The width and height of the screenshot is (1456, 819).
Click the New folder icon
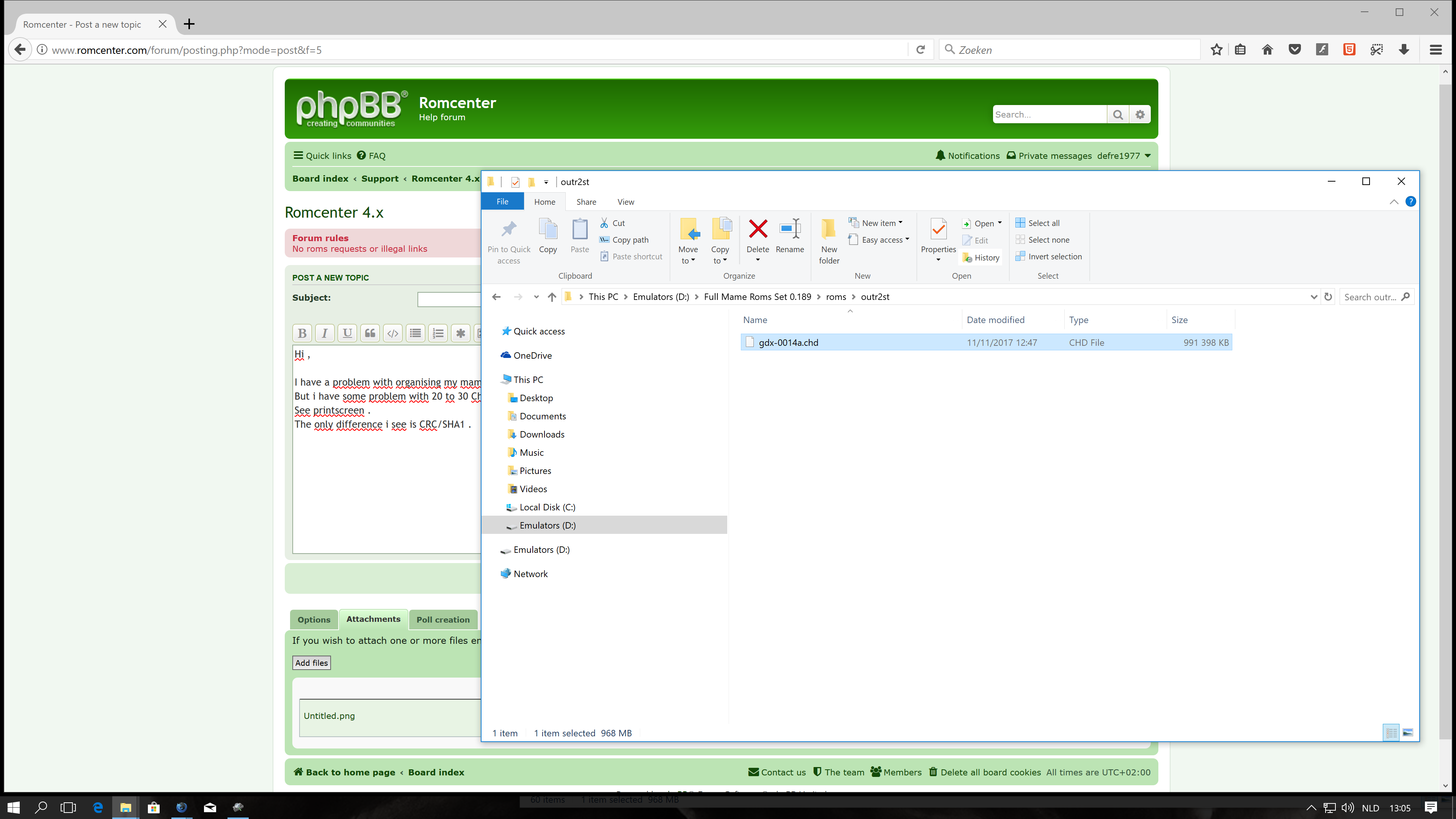pyautogui.click(x=828, y=229)
